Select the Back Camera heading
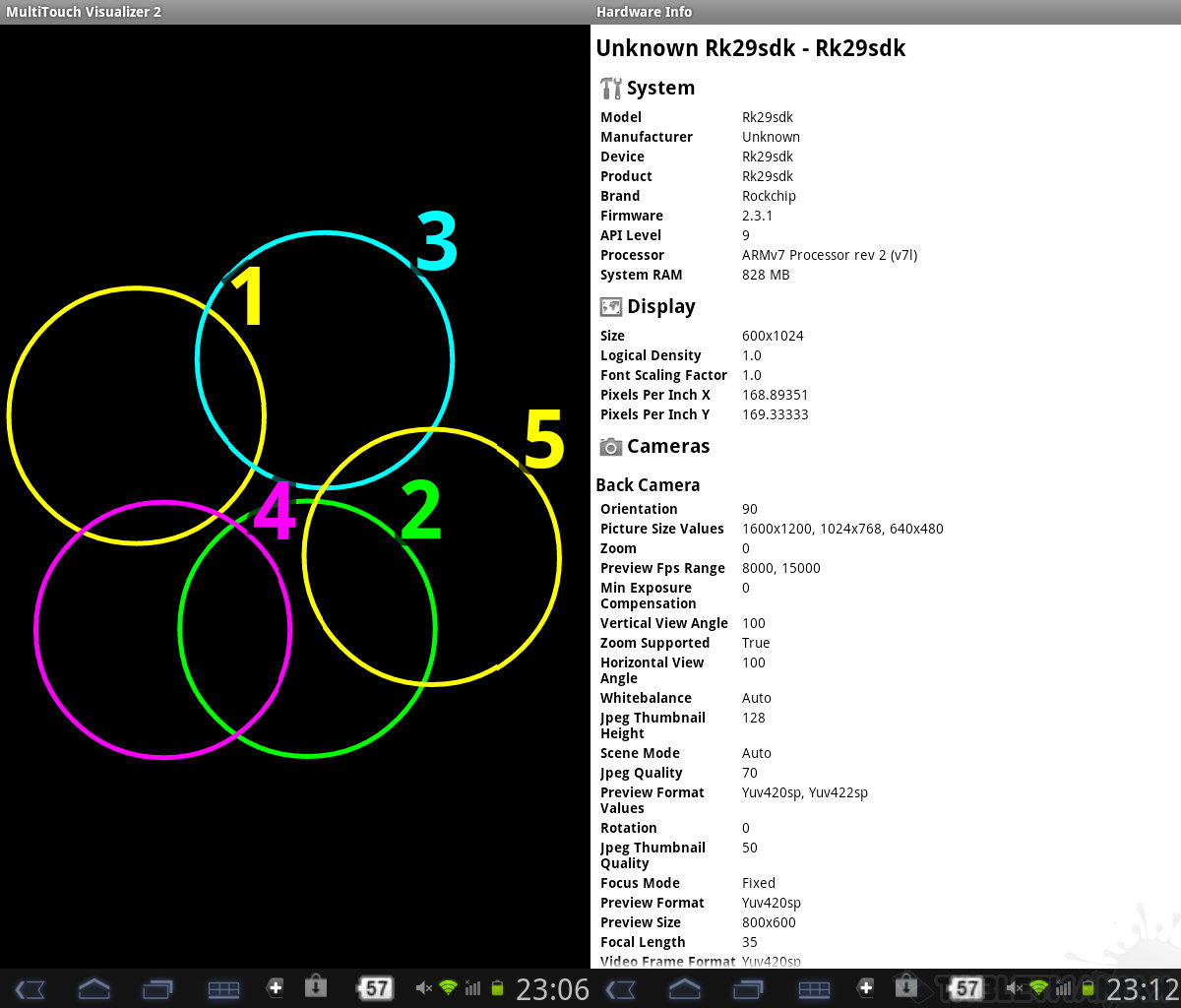The image size is (1181, 1008). click(648, 485)
